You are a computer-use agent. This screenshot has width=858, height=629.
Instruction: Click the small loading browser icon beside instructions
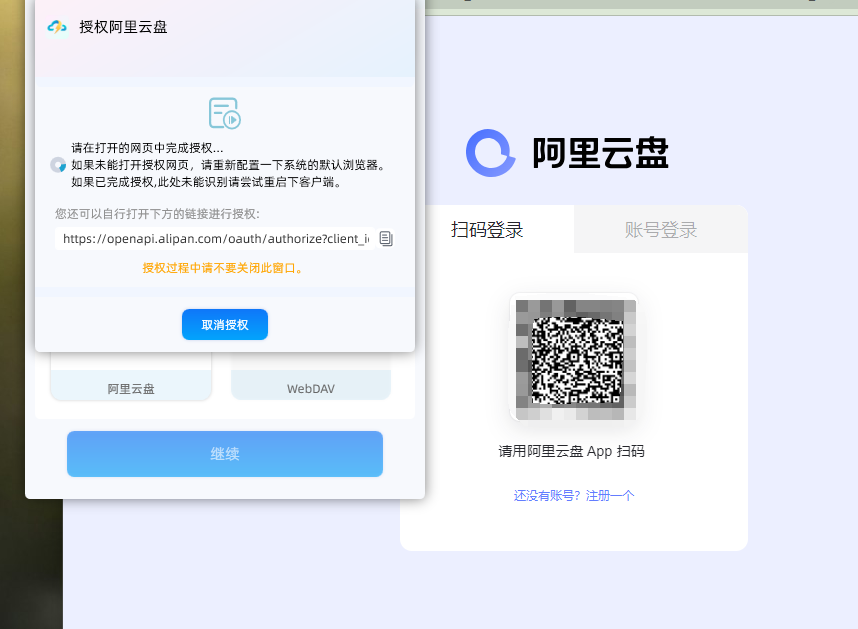tap(58, 165)
